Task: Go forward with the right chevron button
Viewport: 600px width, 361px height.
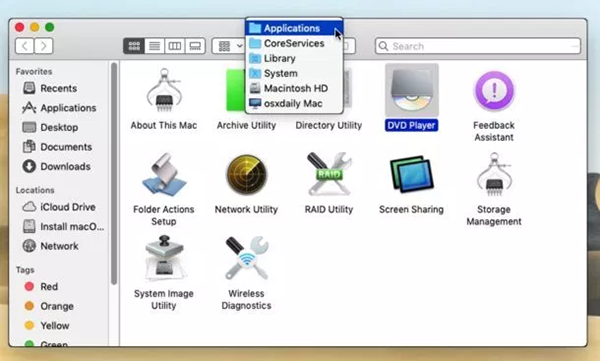Action: (44, 46)
